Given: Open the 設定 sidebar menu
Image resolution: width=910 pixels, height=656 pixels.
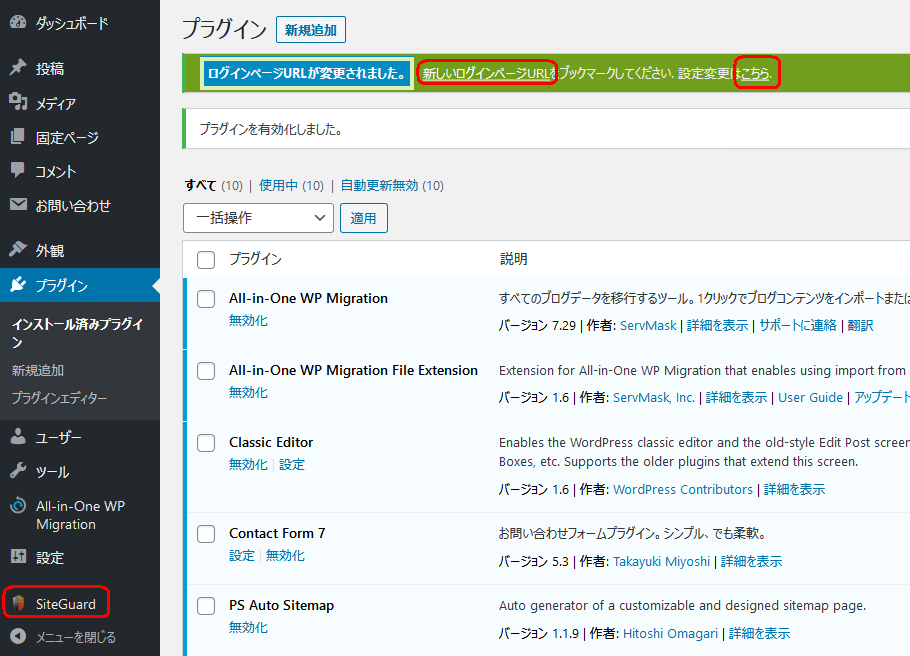Looking at the screenshot, I should tap(50, 557).
